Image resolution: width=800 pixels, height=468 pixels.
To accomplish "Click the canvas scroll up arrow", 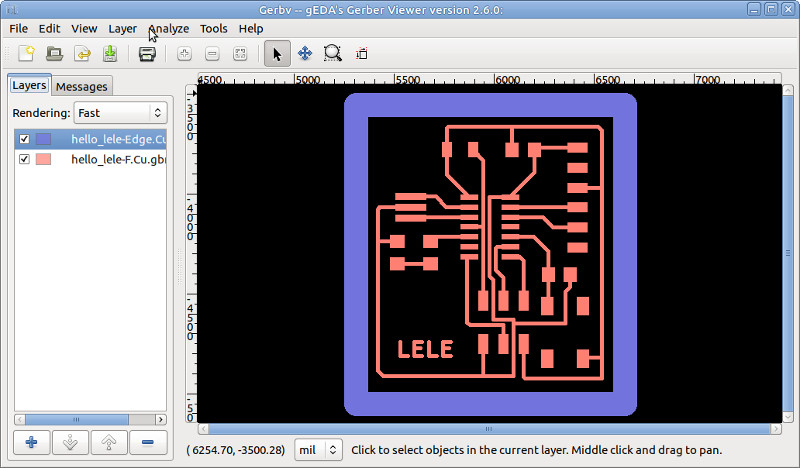I will pyautogui.click(x=788, y=89).
